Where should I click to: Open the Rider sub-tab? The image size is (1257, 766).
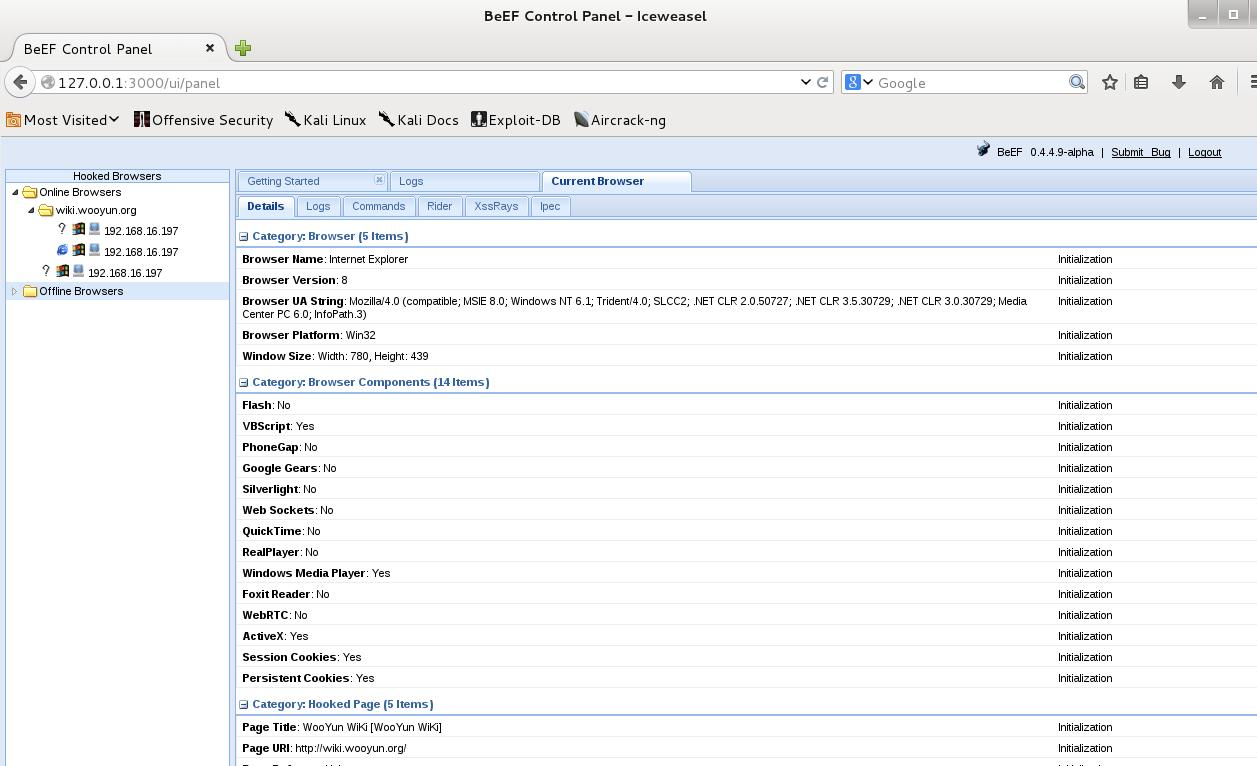pyautogui.click(x=439, y=206)
